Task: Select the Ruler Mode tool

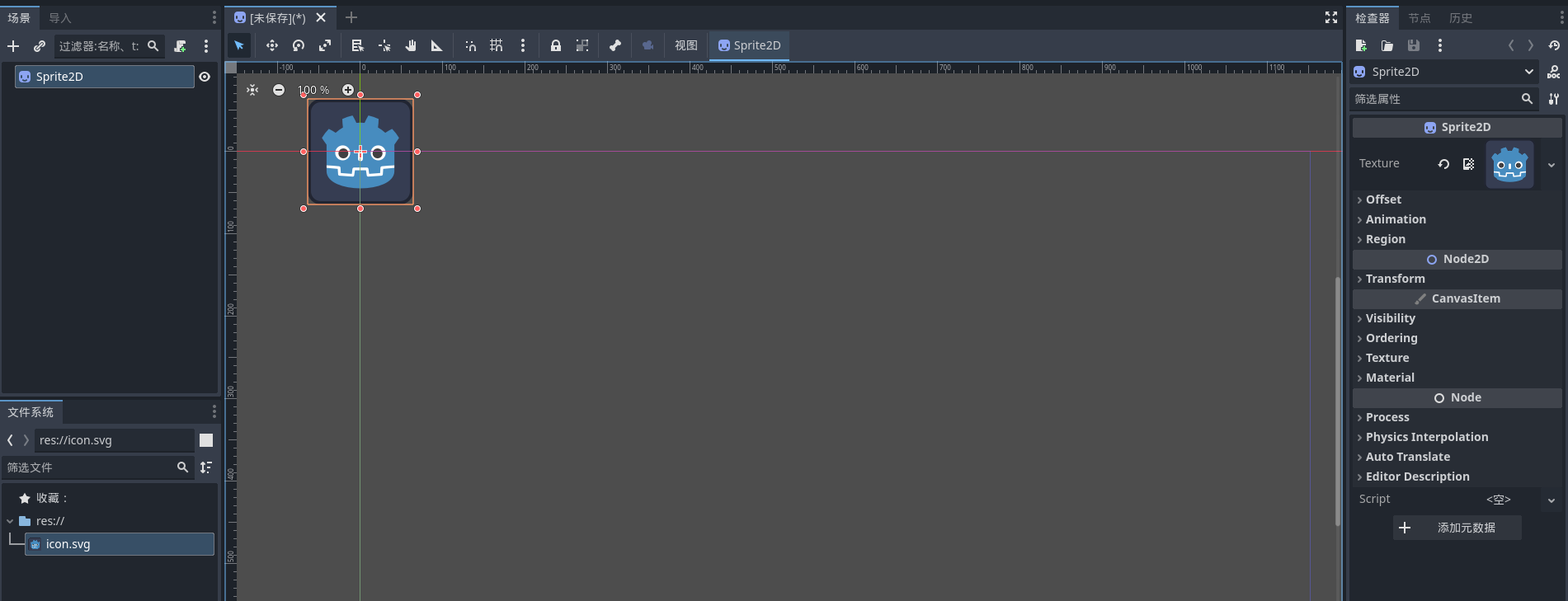Action: tap(437, 45)
